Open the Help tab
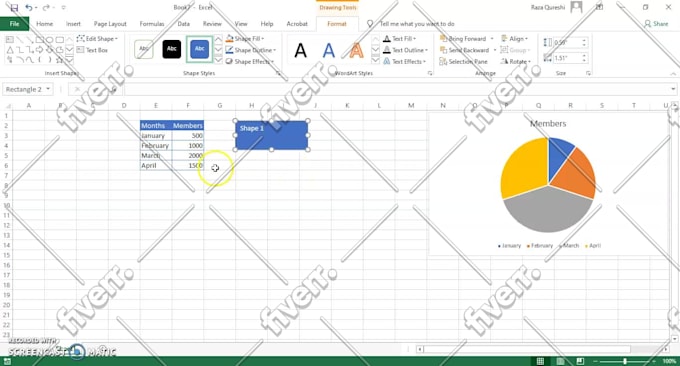The image size is (680, 366). (x=267, y=24)
